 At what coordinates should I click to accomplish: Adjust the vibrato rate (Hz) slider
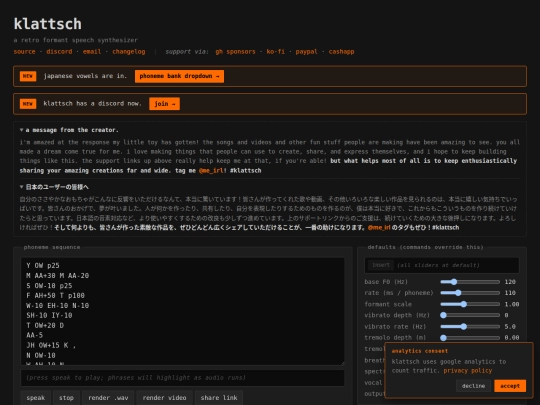pyautogui.click(x=470, y=326)
